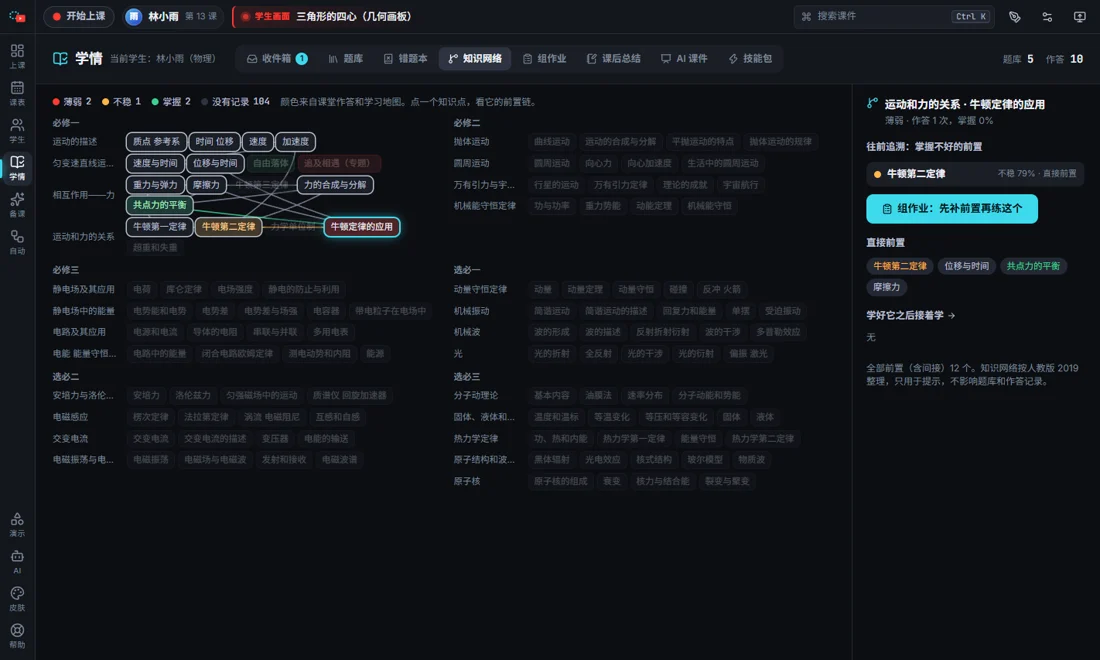Click 掌握 2 green legend item
Screen dimensions: 1100x660
(x=171, y=102)
